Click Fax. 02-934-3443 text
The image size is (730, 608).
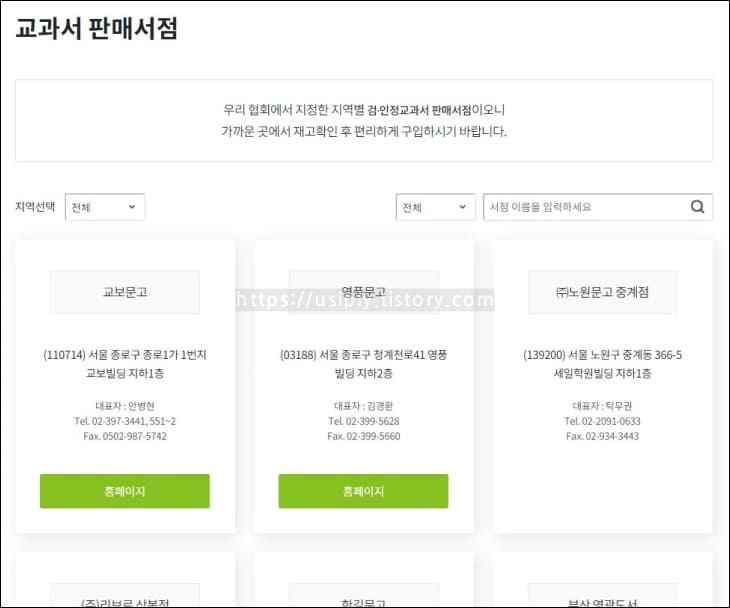[x=602, y=436]
